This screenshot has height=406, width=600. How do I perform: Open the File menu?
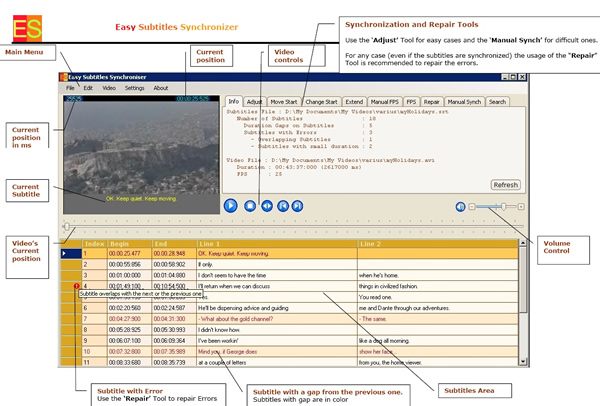(70, 88)
